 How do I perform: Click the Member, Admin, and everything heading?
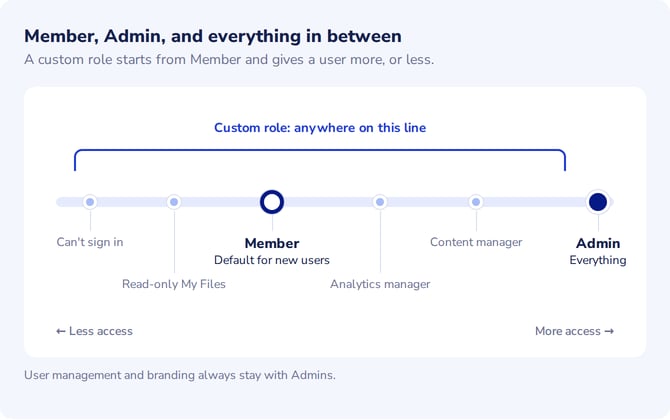(x=213, y=36)
